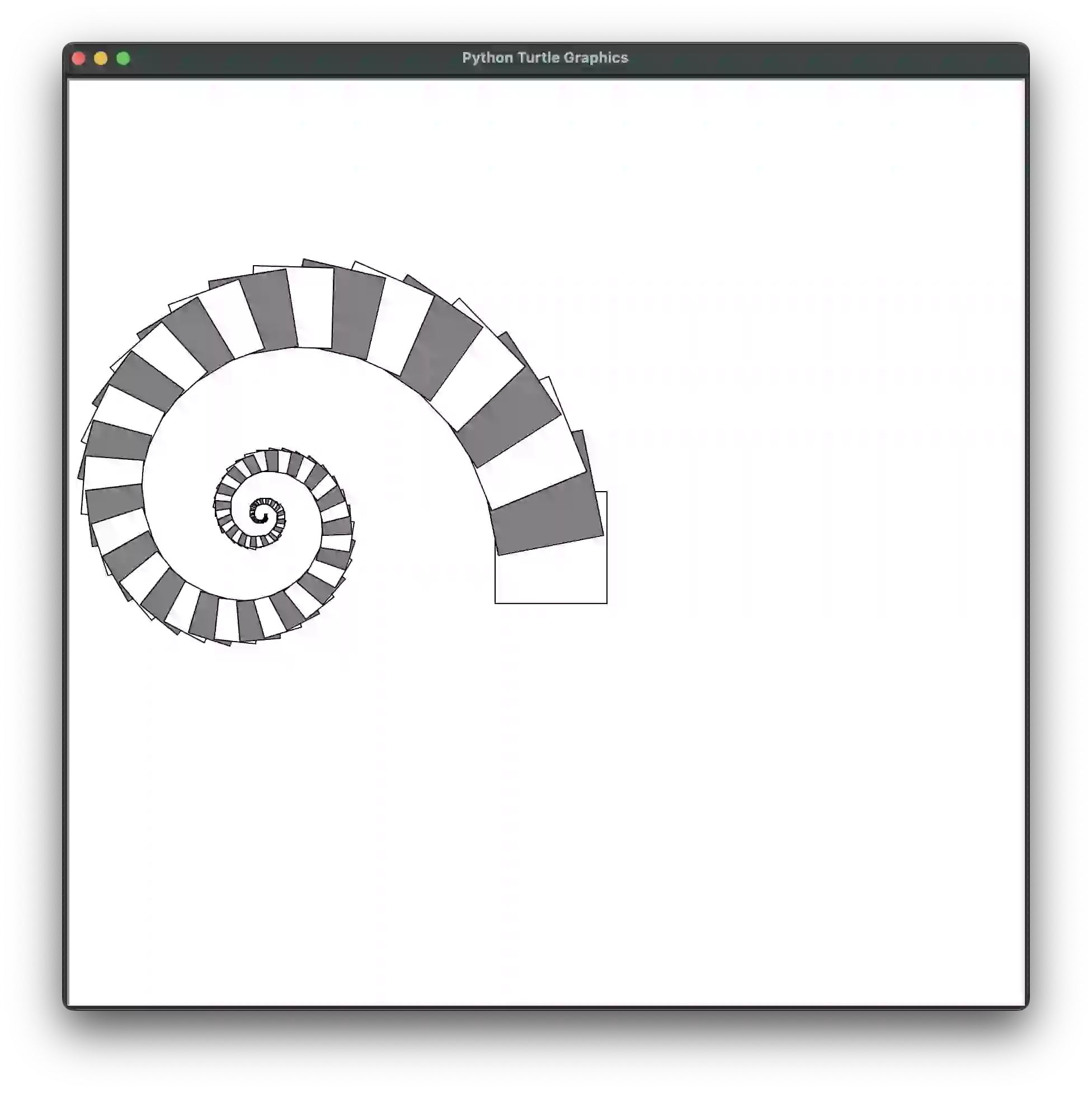Screen dimensions: 1092x1093
Task: Click the Python Turtle Graphics title text
Action: [x=545, y=58]
